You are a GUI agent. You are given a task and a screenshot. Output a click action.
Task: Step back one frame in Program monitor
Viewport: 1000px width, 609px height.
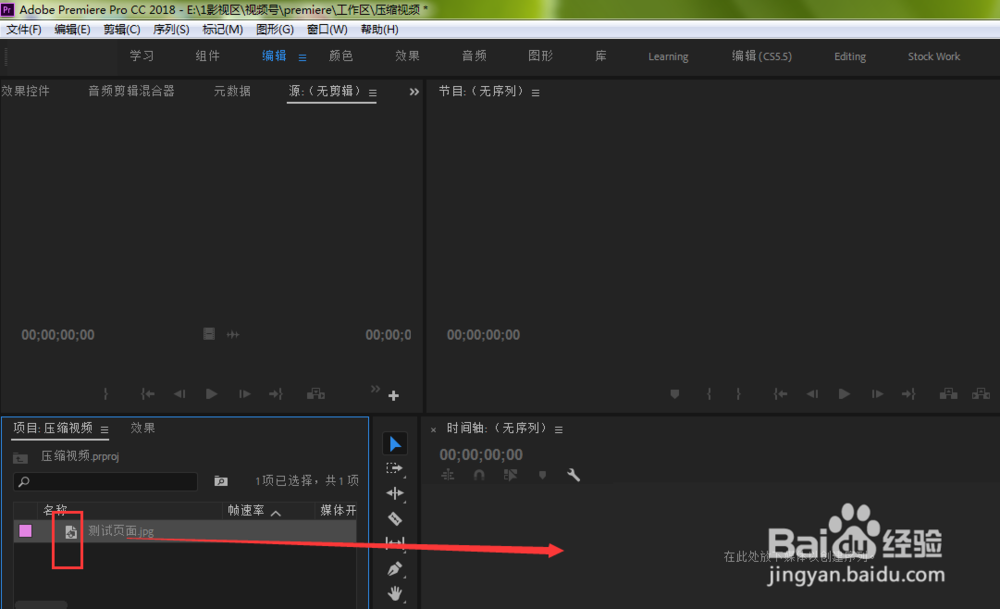pos(812,394)
